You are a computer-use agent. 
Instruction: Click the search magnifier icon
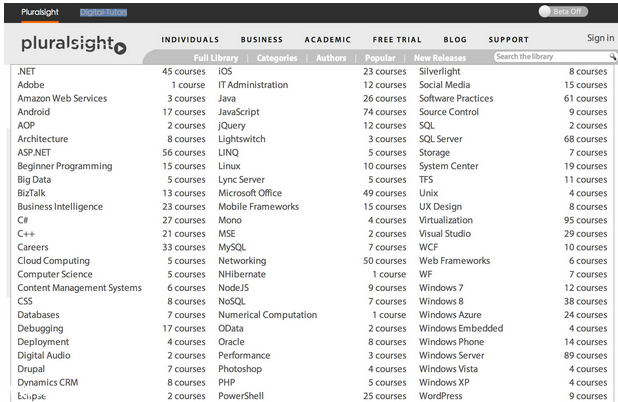tap(612, 57)
